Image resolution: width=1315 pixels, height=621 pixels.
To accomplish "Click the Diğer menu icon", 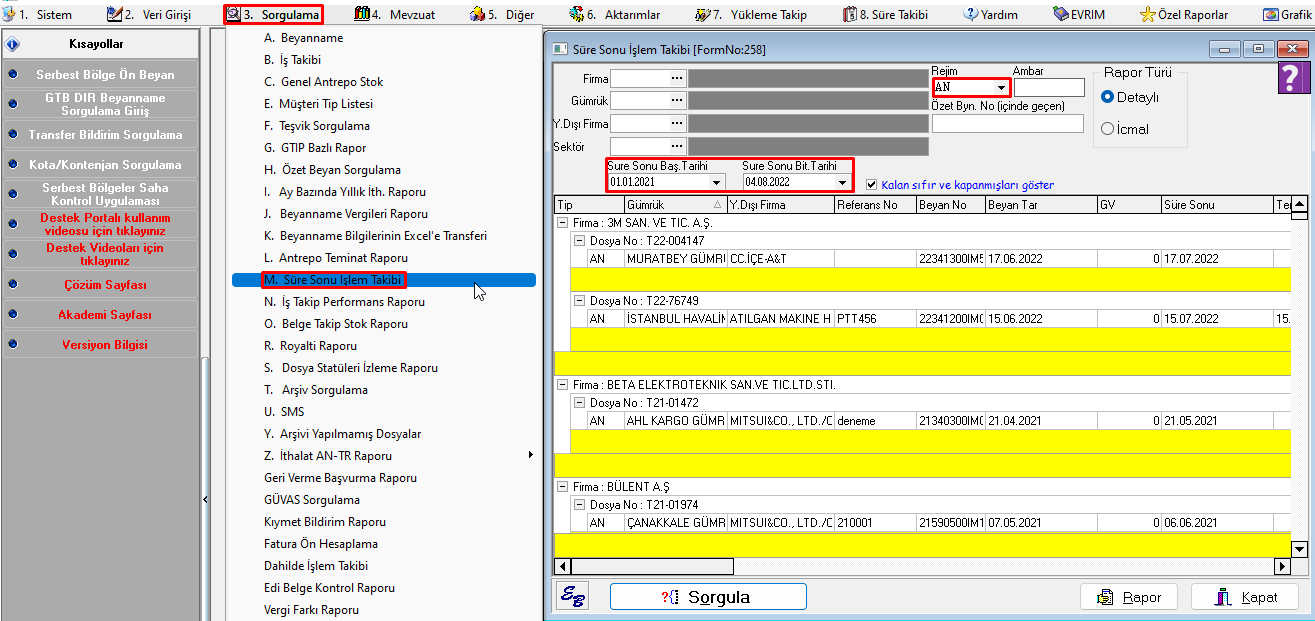I will tap(477, 15).
